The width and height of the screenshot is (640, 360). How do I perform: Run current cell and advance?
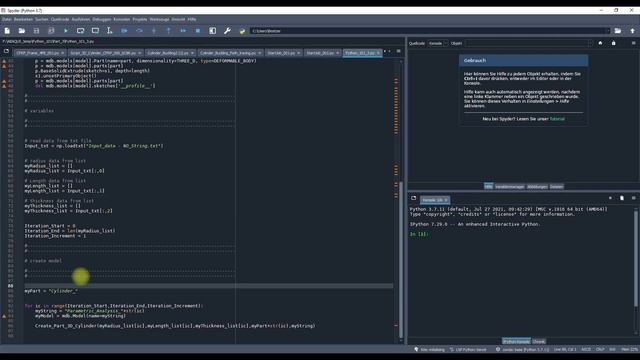pyautogui.click(x=95, y=31)
